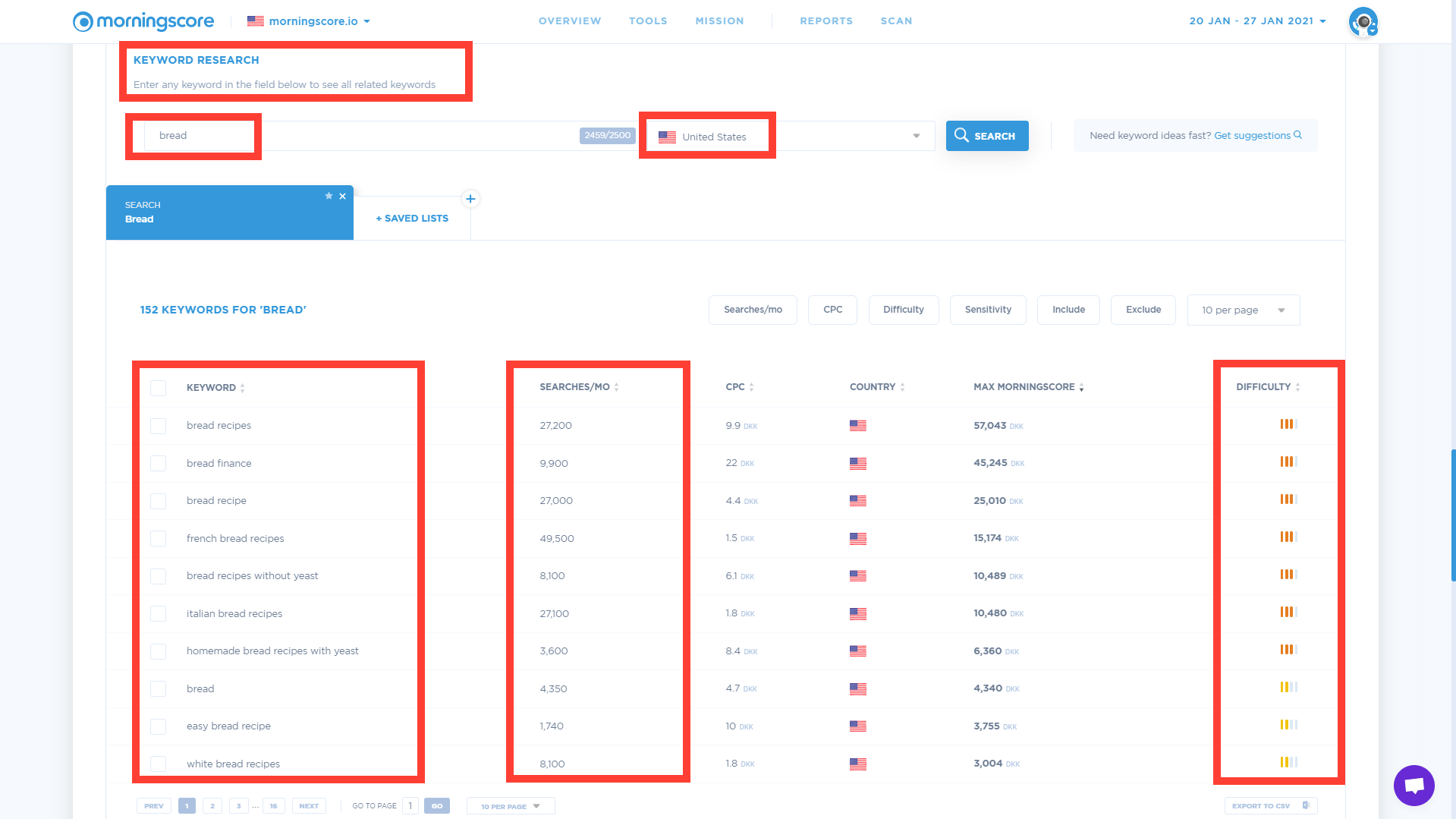This screenshot has height=819, width=1456.
Task: Click the US flag icon in the country selector
Action: pyautogui.click(x=667, y=137)
